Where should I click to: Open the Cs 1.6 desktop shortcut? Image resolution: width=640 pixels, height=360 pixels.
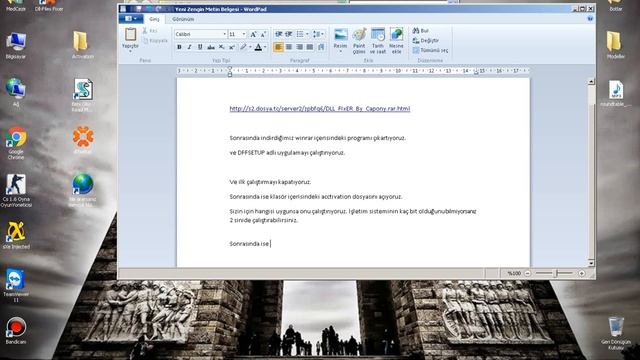click(16, 191)
